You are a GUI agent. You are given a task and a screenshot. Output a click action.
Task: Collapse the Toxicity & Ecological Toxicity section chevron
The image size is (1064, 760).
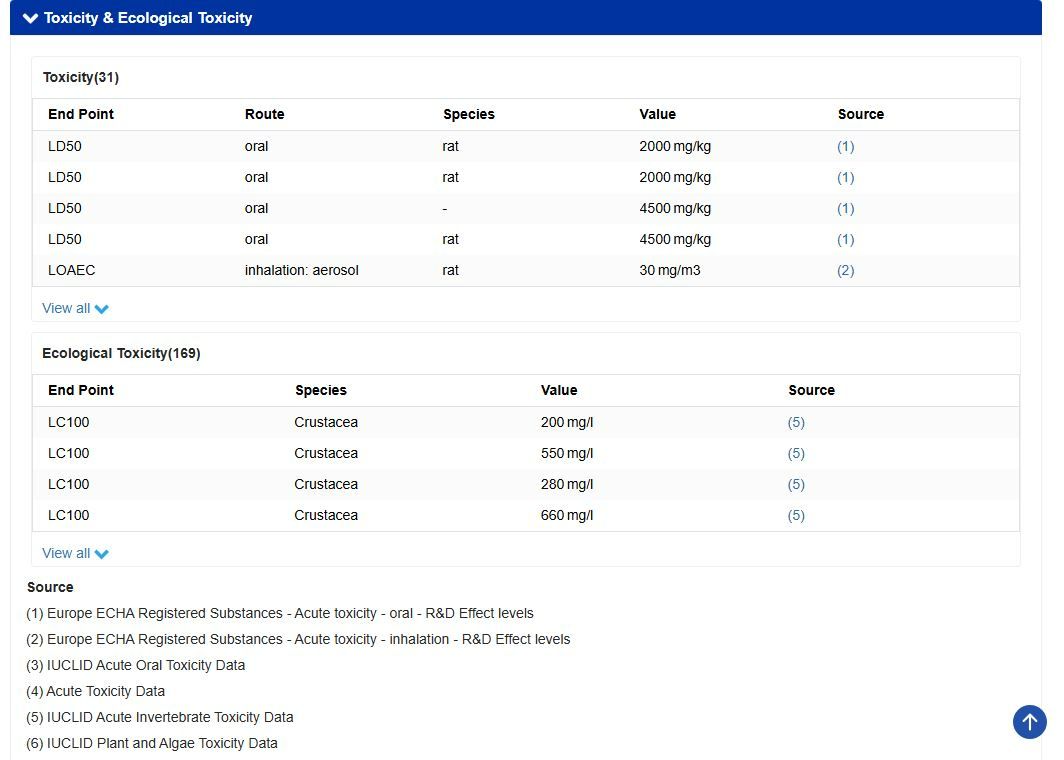tap(30, 18)
